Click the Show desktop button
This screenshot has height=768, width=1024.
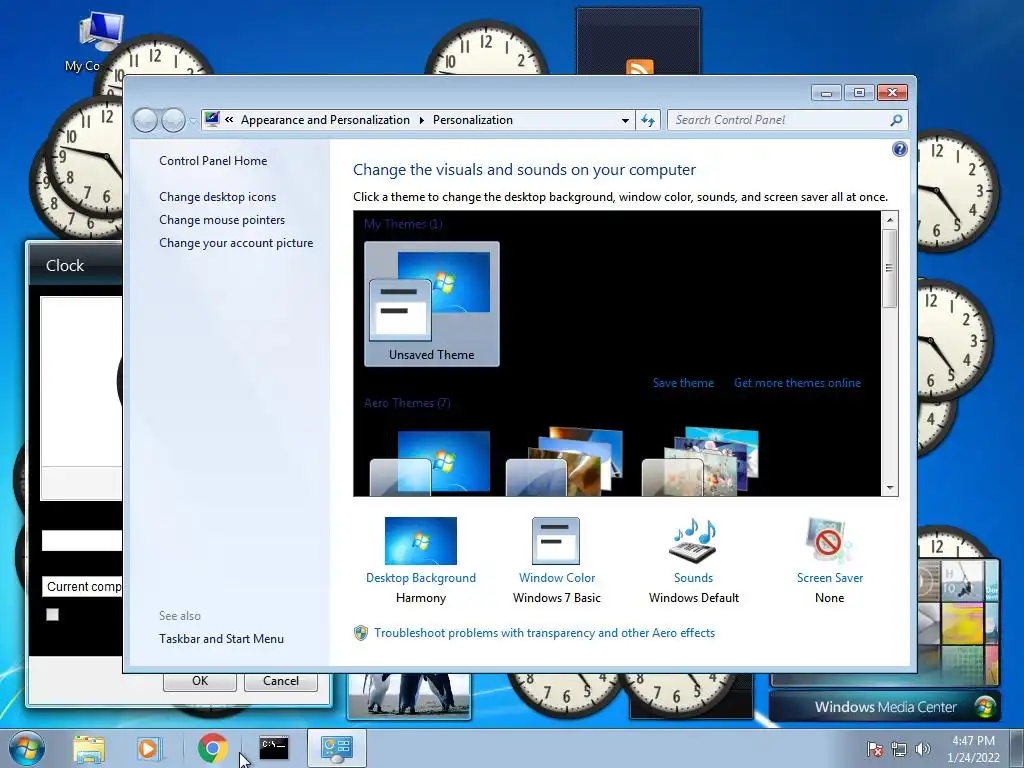pyautogui.click(x=1016, y=748)
